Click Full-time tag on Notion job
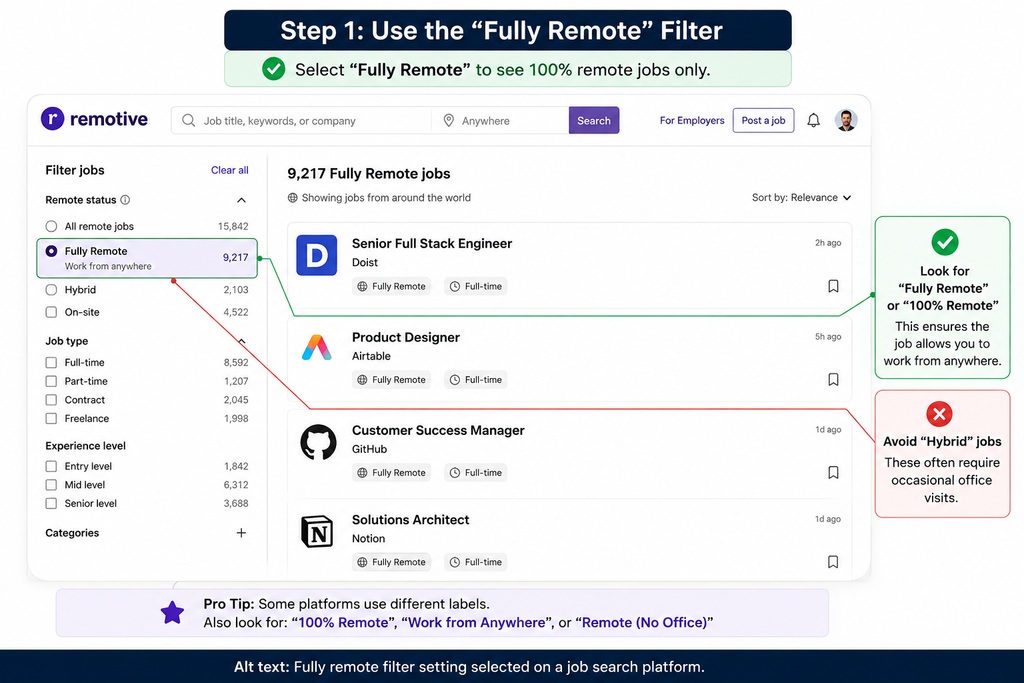Viewport: 1024px width, 683px height. 476,562
